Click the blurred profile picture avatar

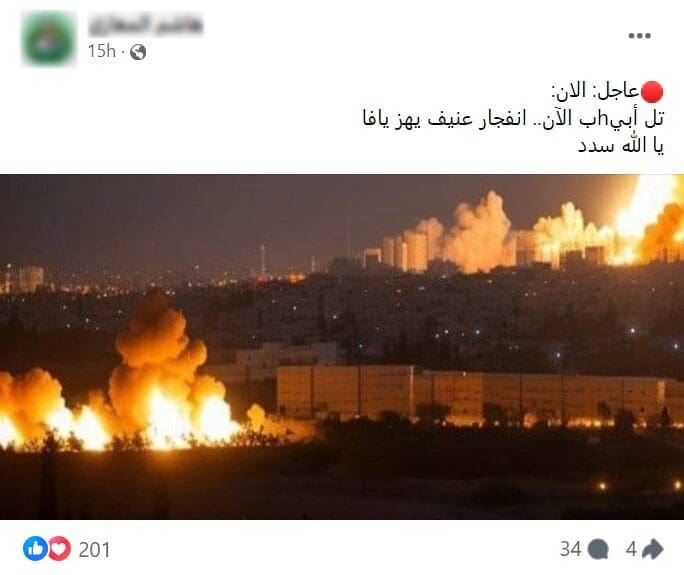(x=48, y=38)
